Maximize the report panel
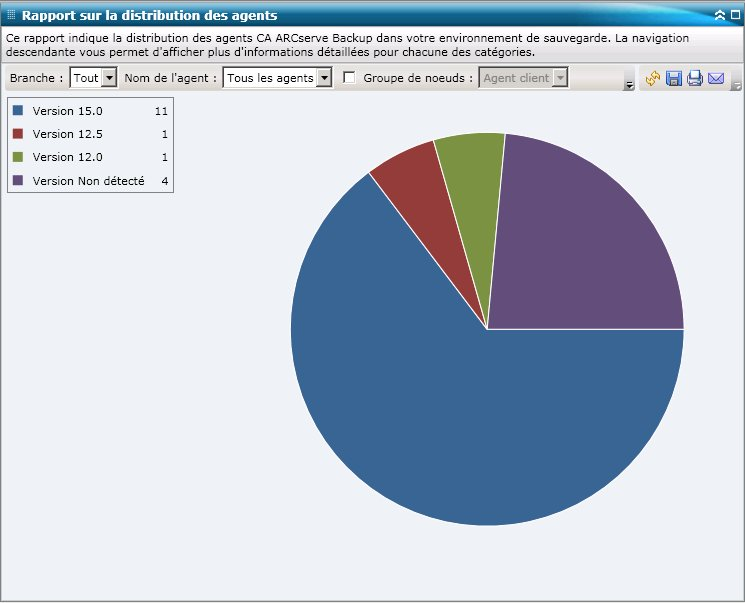The width and height of the screenshot is (745, 603). (x=734, y=16)
